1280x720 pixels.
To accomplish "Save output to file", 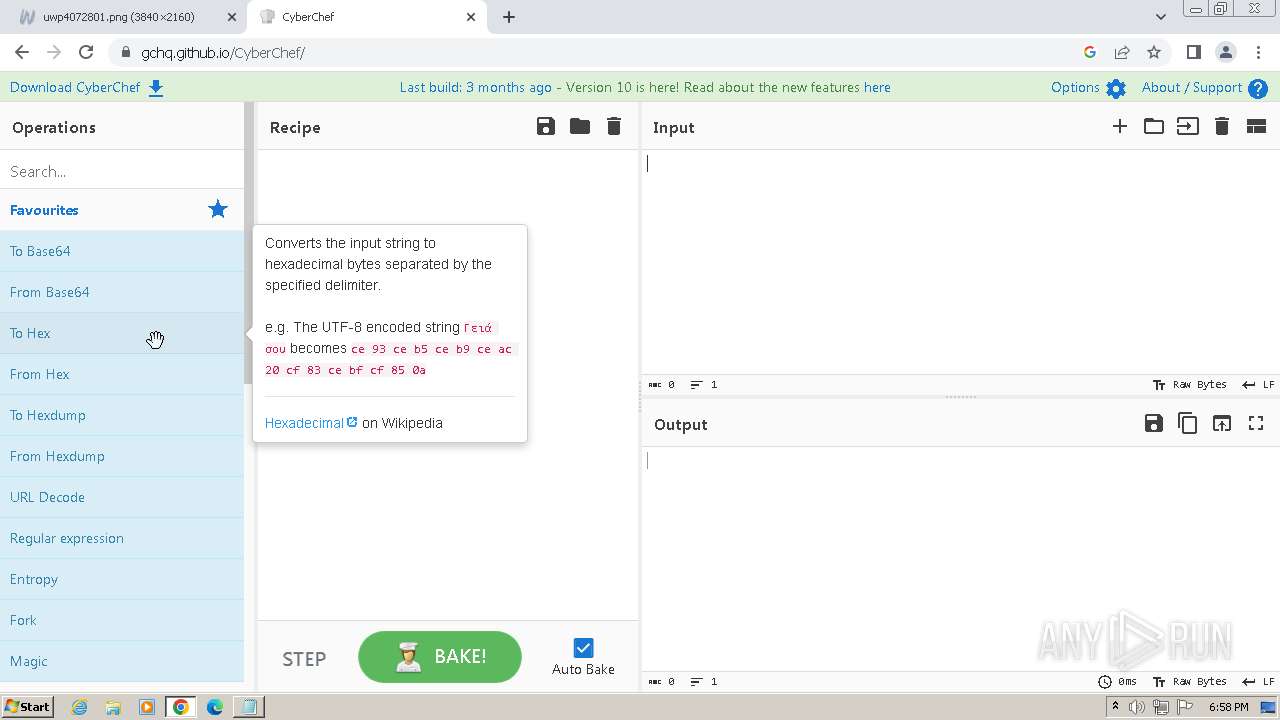I will click(1154, 423).
